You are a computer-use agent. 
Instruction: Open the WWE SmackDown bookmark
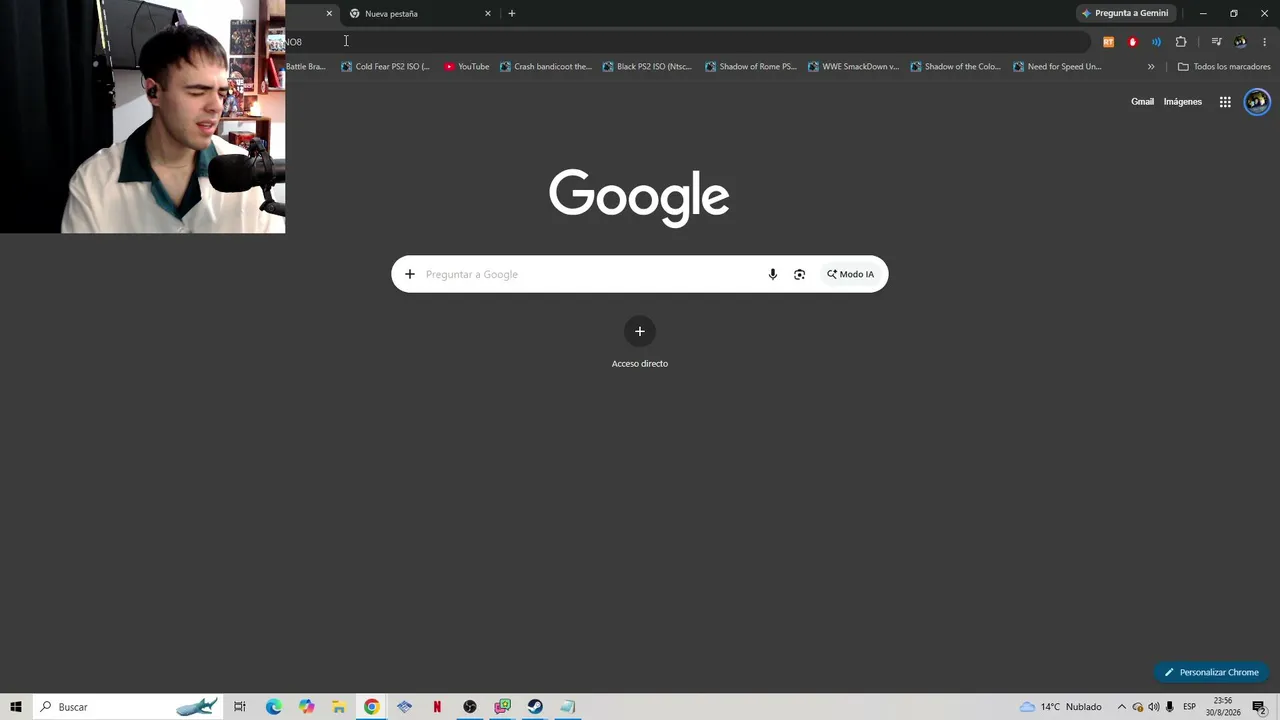(x=854, y=67)
